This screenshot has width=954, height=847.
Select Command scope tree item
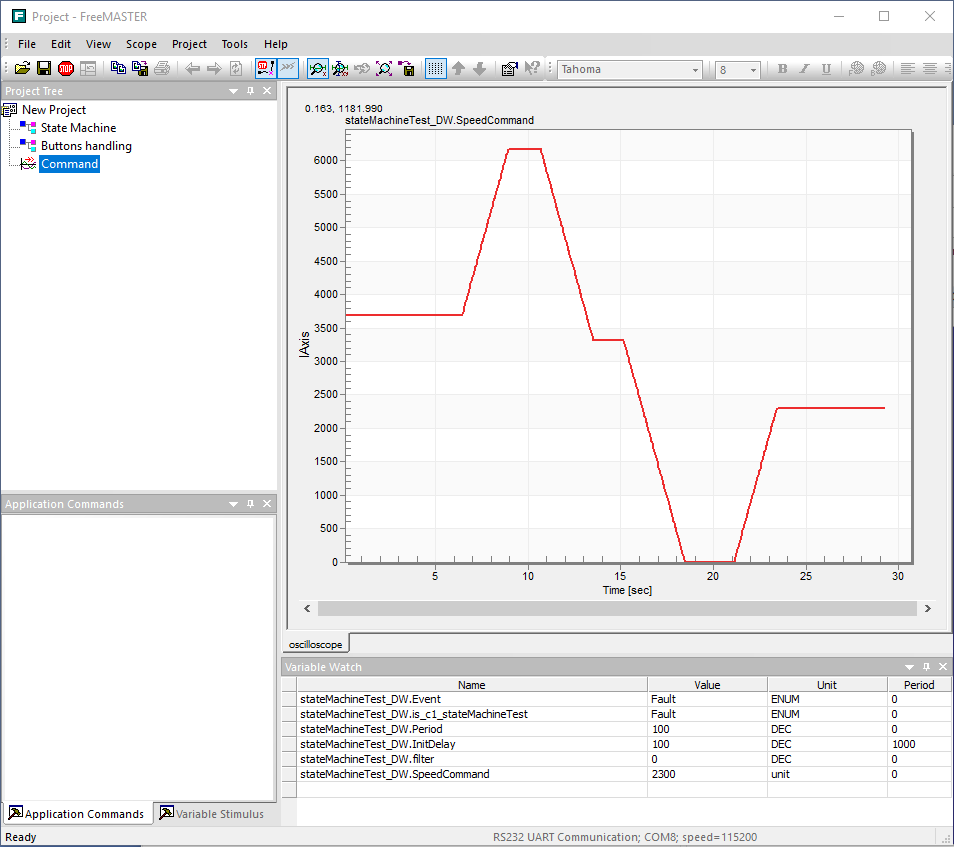click(69, 164)
